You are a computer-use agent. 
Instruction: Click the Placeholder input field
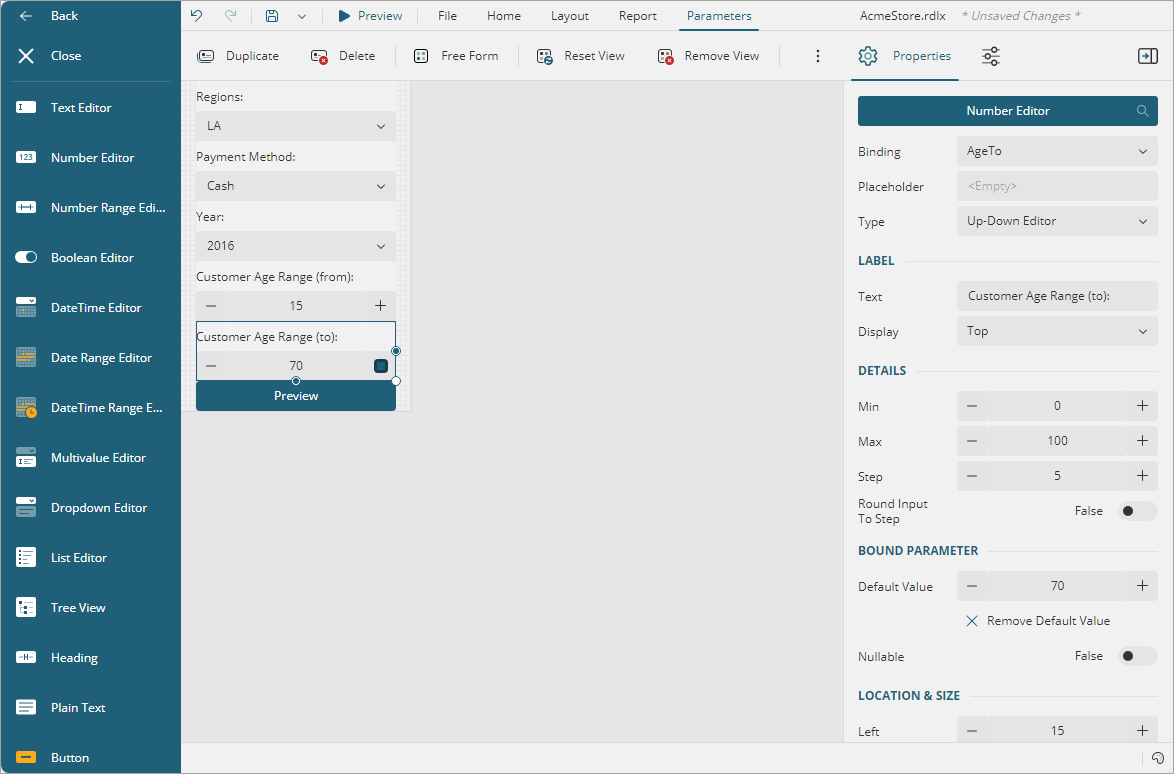(x=1057, y=186)
